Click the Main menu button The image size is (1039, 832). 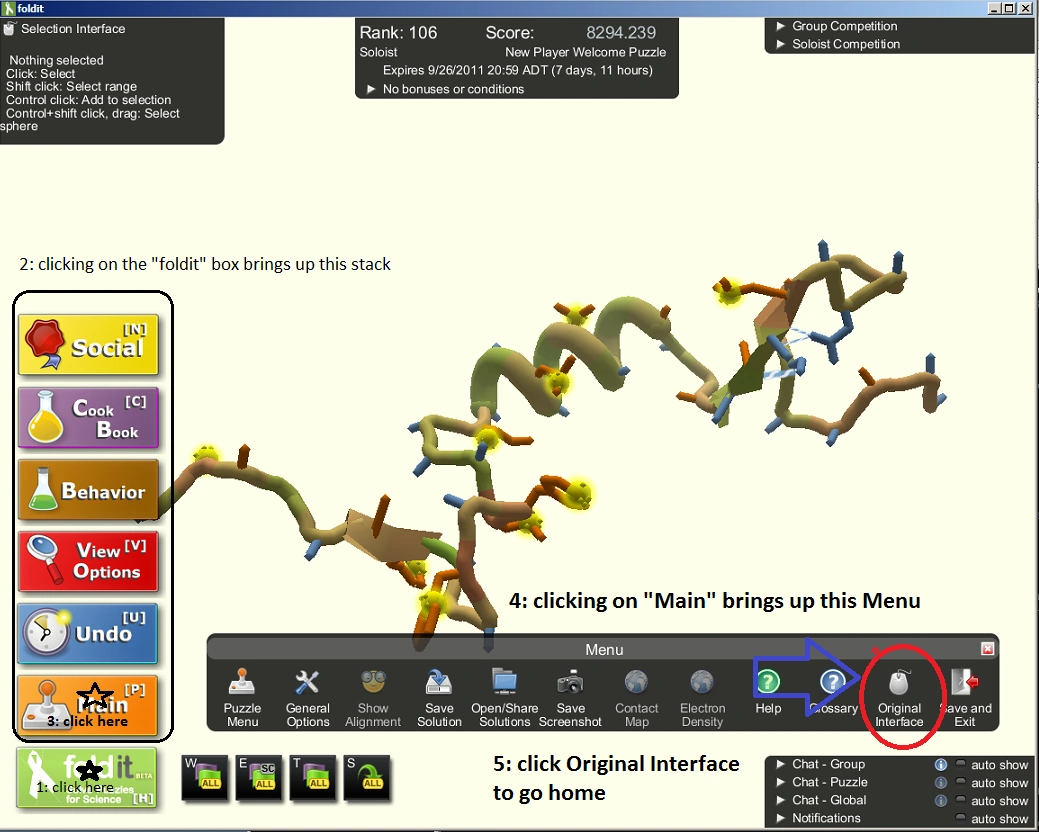88,705
